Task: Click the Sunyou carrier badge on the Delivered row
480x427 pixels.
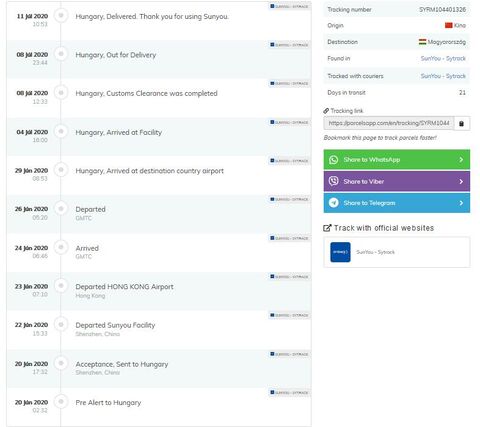Action: 289,6
